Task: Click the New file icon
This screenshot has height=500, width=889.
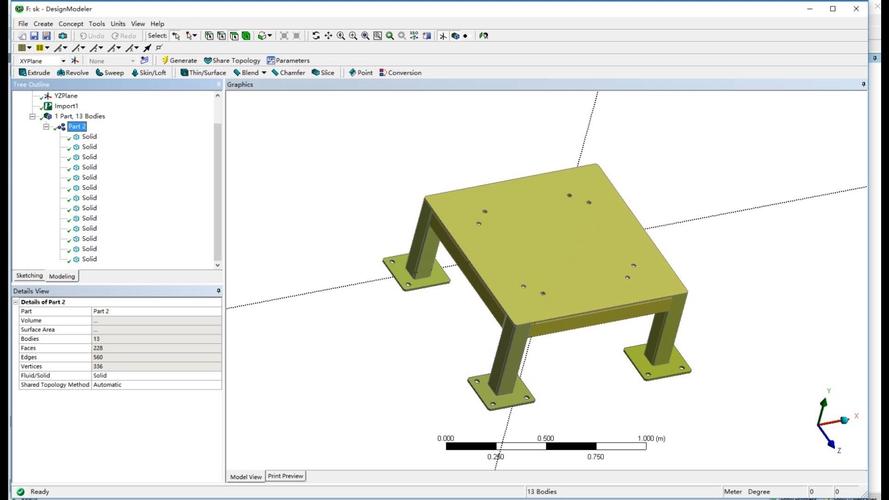Action: pyautogui.click(x=22, y=36)
